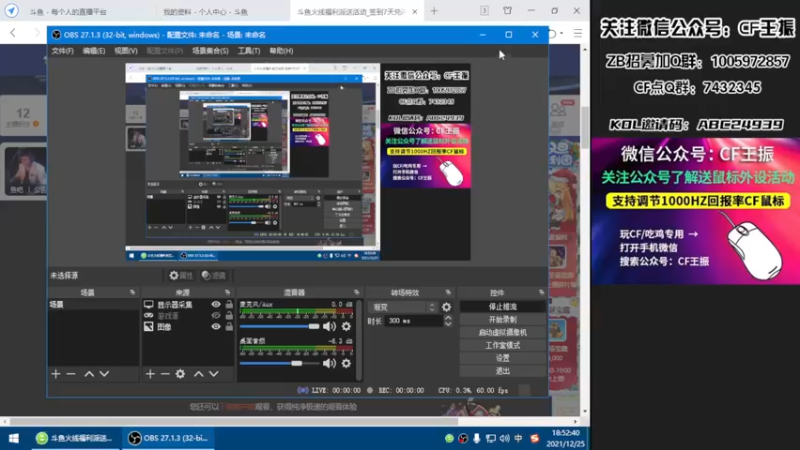The image size is (800, 450).
Task: Open the 工具(T) menu
Action: pos(249,51)
